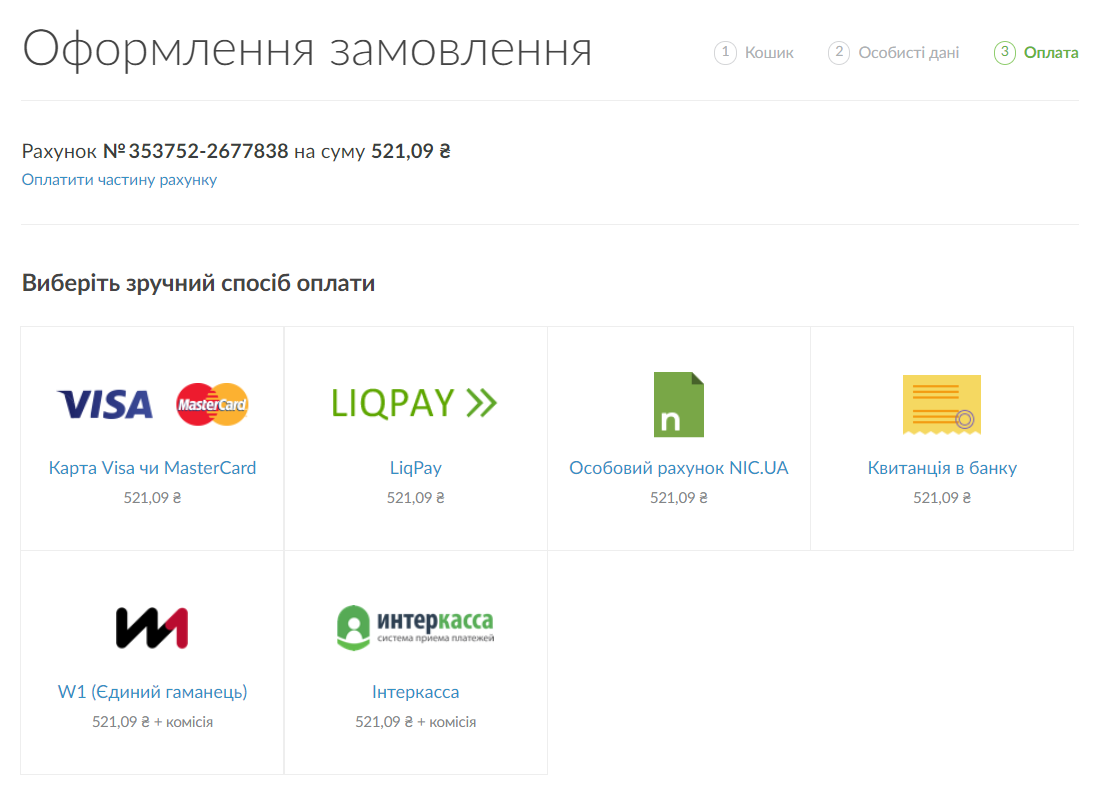This screenshot has height=793, width=1099.
Task: Click the circled number 1 step icon
Action: [725, 53]
